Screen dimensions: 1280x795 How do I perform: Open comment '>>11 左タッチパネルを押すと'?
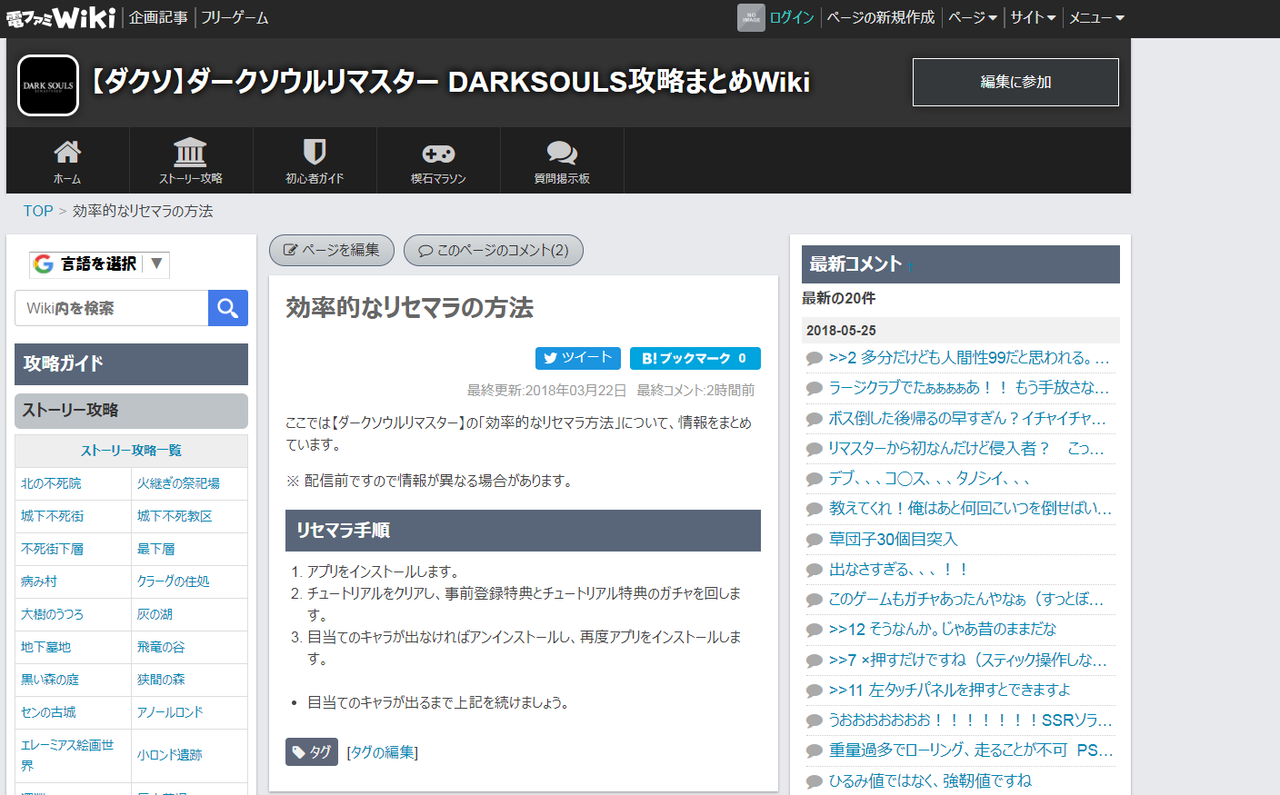(x=950, y=690)
